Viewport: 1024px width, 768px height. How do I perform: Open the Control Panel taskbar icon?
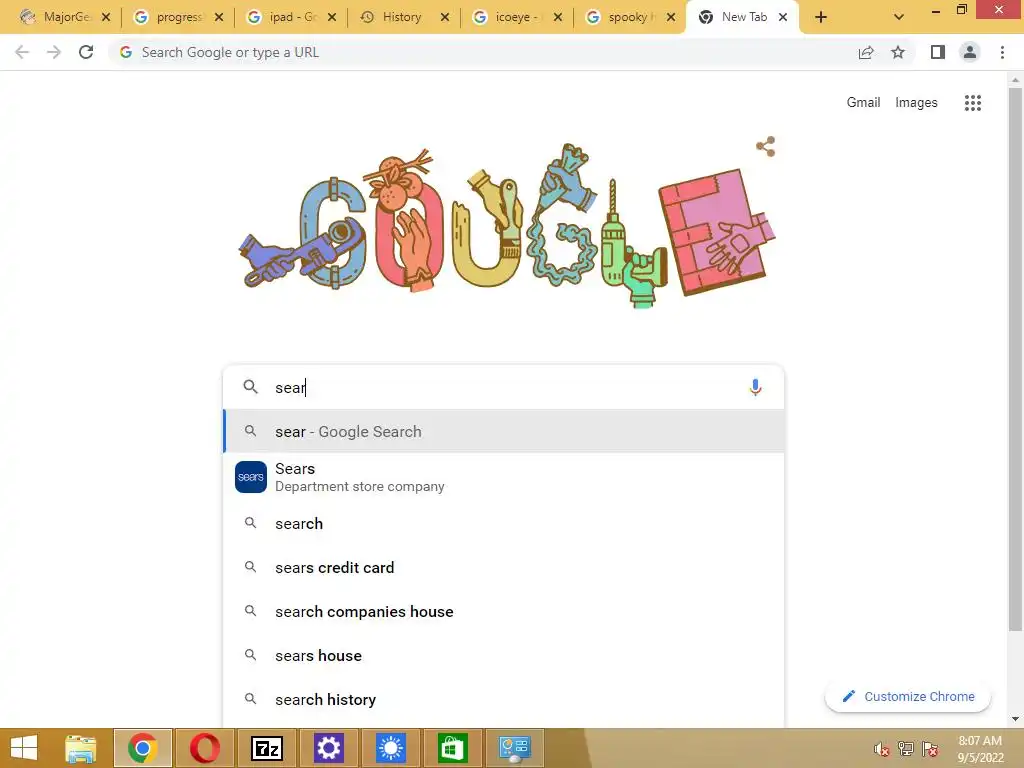(515, 748)
